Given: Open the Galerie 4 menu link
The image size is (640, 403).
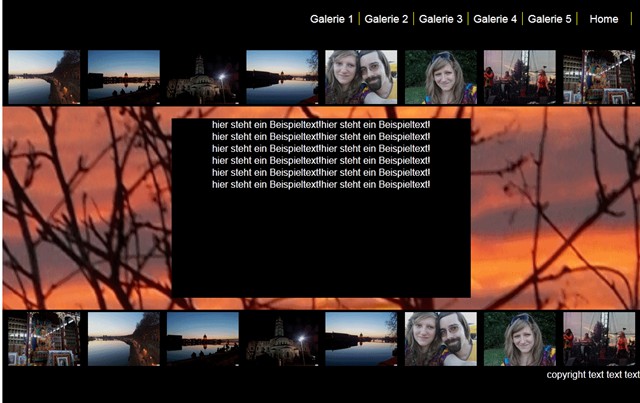Looking at the screenshot, I should [495, 19].
